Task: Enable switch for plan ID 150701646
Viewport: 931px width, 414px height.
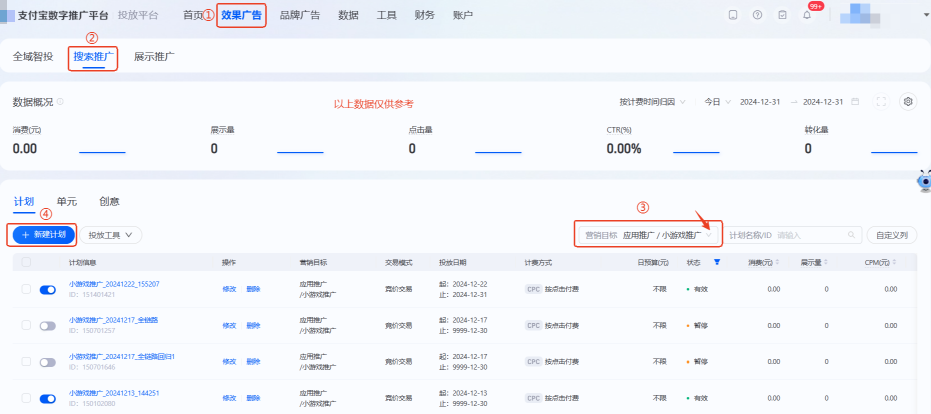Action: (x=48, y=362)
